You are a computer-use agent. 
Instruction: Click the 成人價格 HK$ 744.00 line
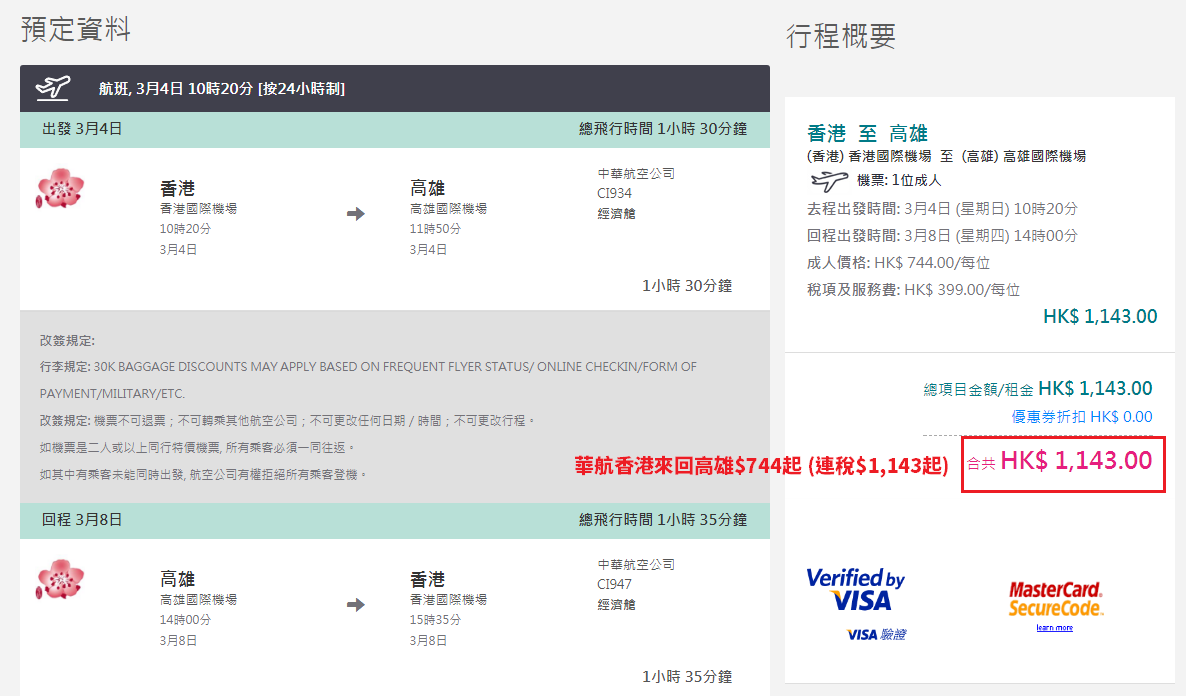pos(899,263)
